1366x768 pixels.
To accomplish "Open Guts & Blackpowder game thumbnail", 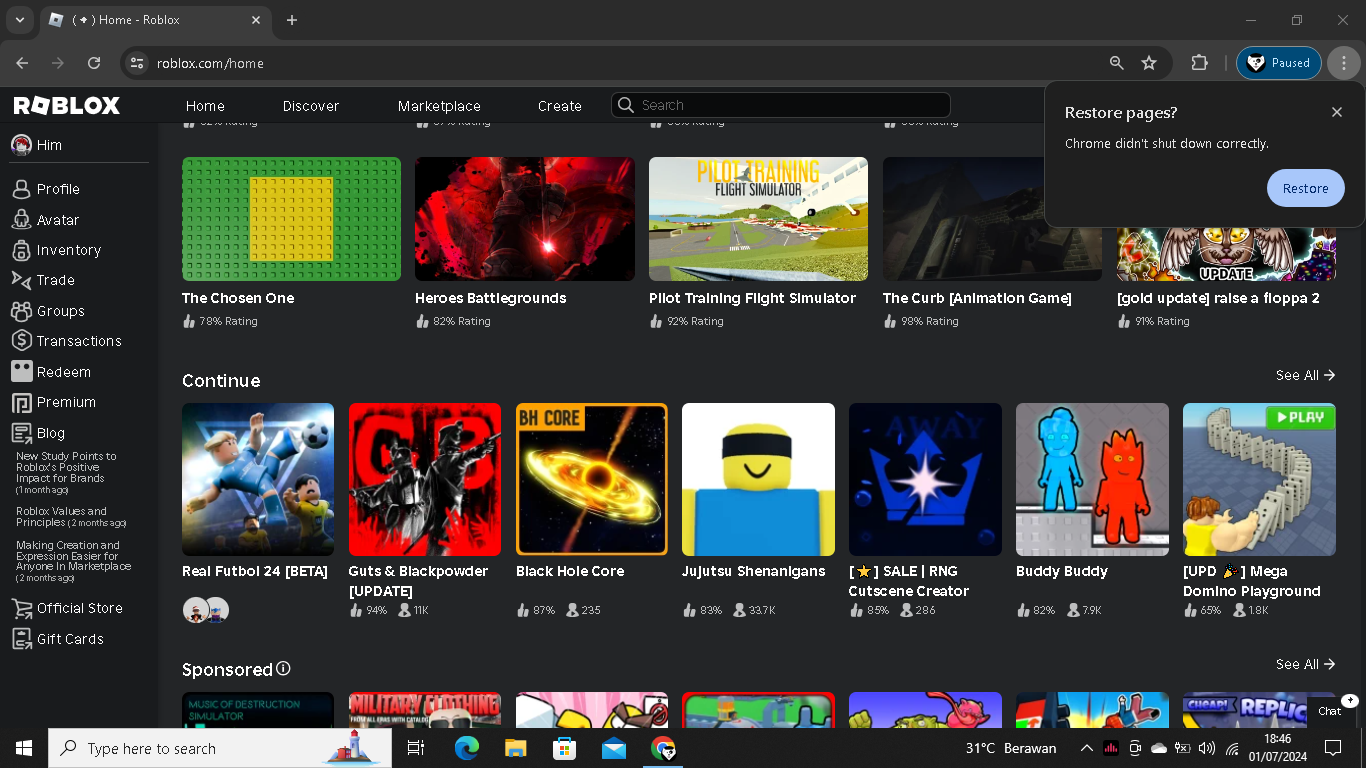I will [425, 479].
